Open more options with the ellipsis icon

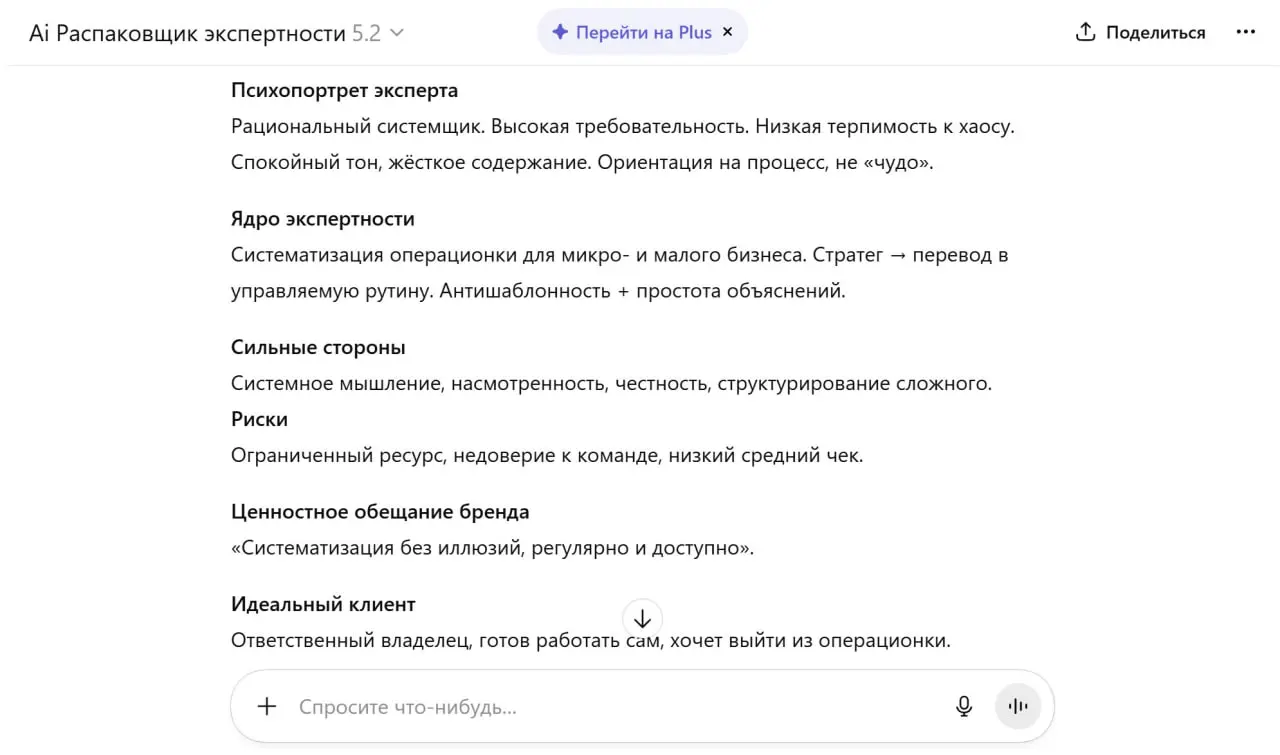click(x=1245, y=31)
